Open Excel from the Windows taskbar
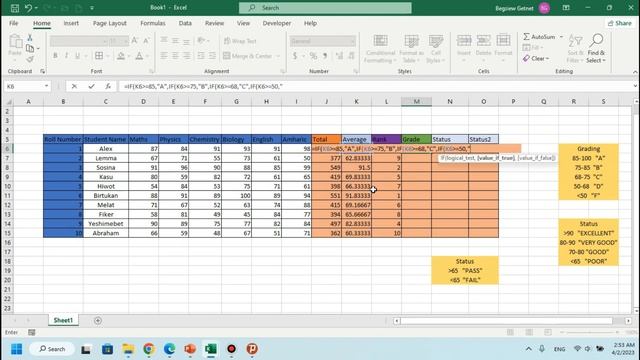640x360 pixels. (x=211, y=349)
